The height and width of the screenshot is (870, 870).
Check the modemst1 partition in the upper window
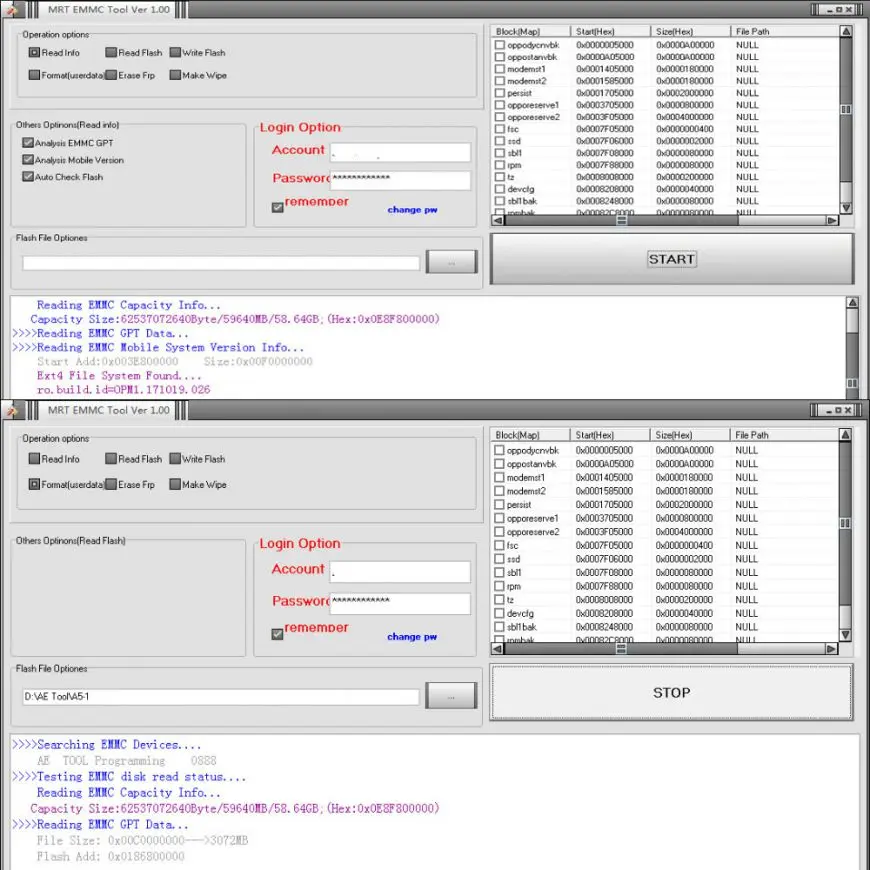coord(500,69)
